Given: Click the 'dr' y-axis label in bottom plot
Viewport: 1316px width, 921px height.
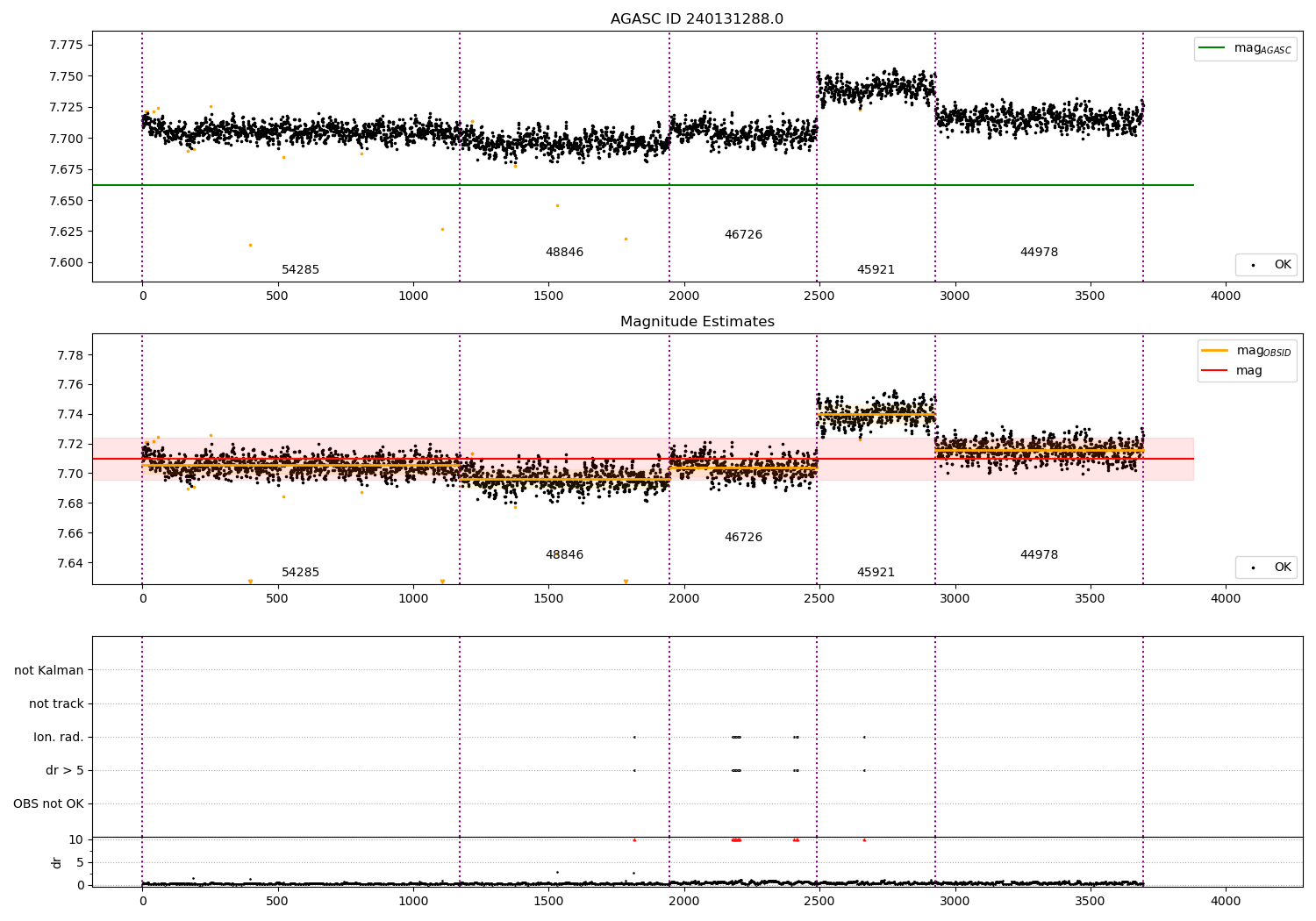Looking at the screenshot, I should 57,862.
